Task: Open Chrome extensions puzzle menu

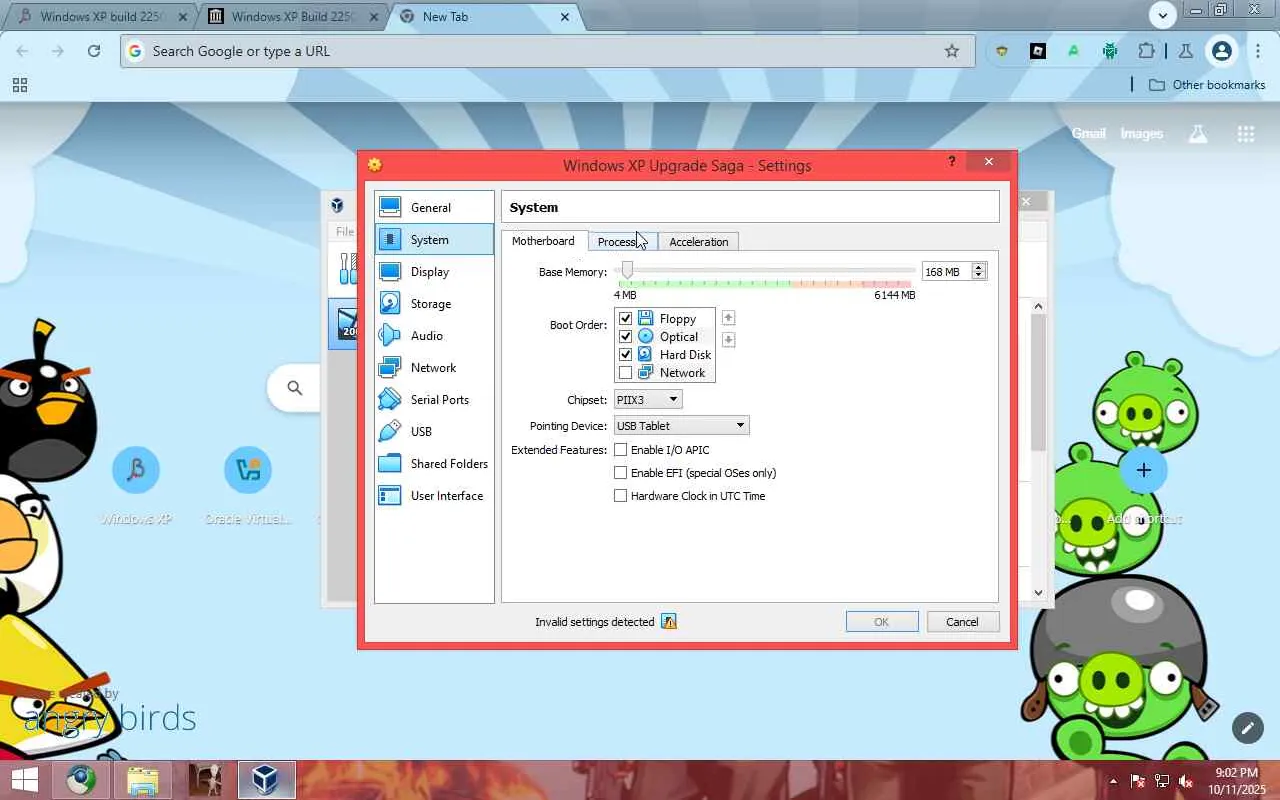Action: tap(1146, 51)
